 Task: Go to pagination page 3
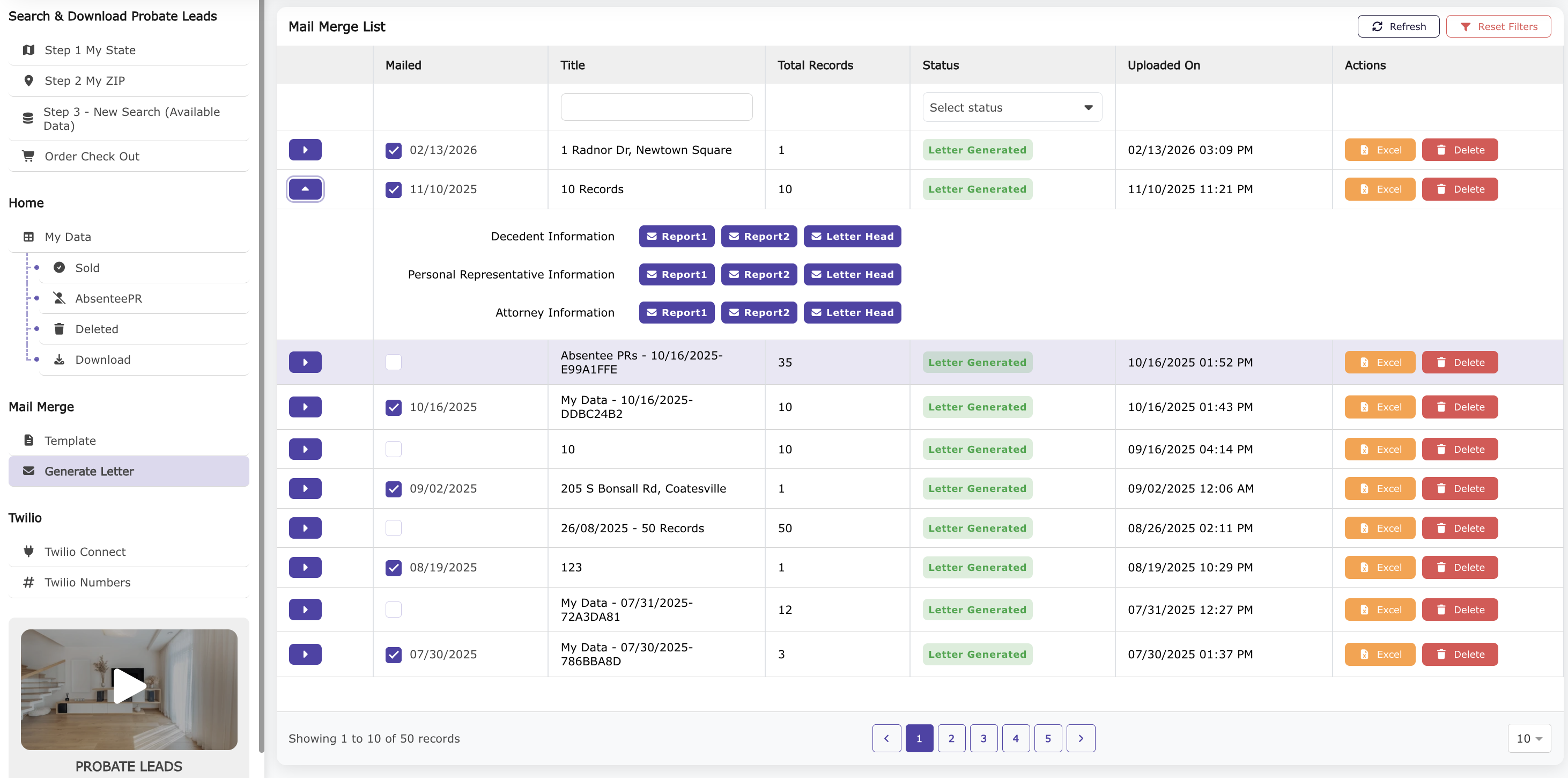tap(983, 738)
